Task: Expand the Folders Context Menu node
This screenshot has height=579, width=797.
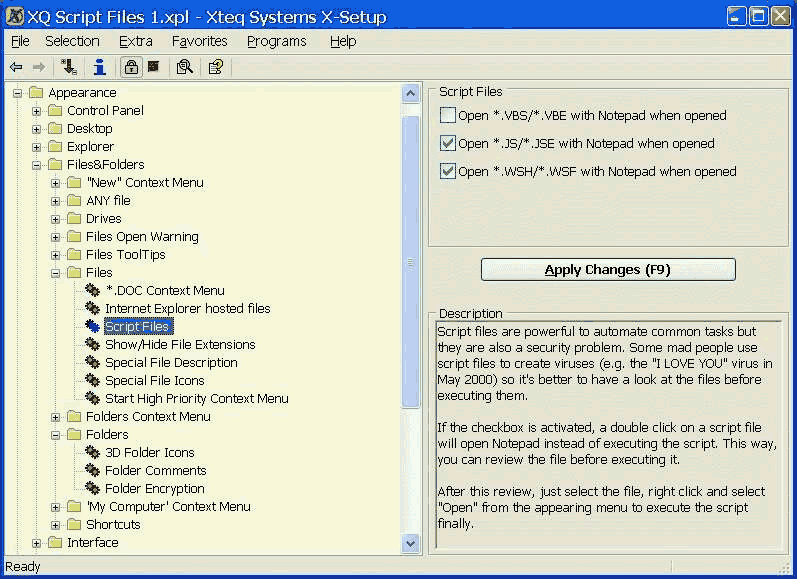Action: pos(56,417)
